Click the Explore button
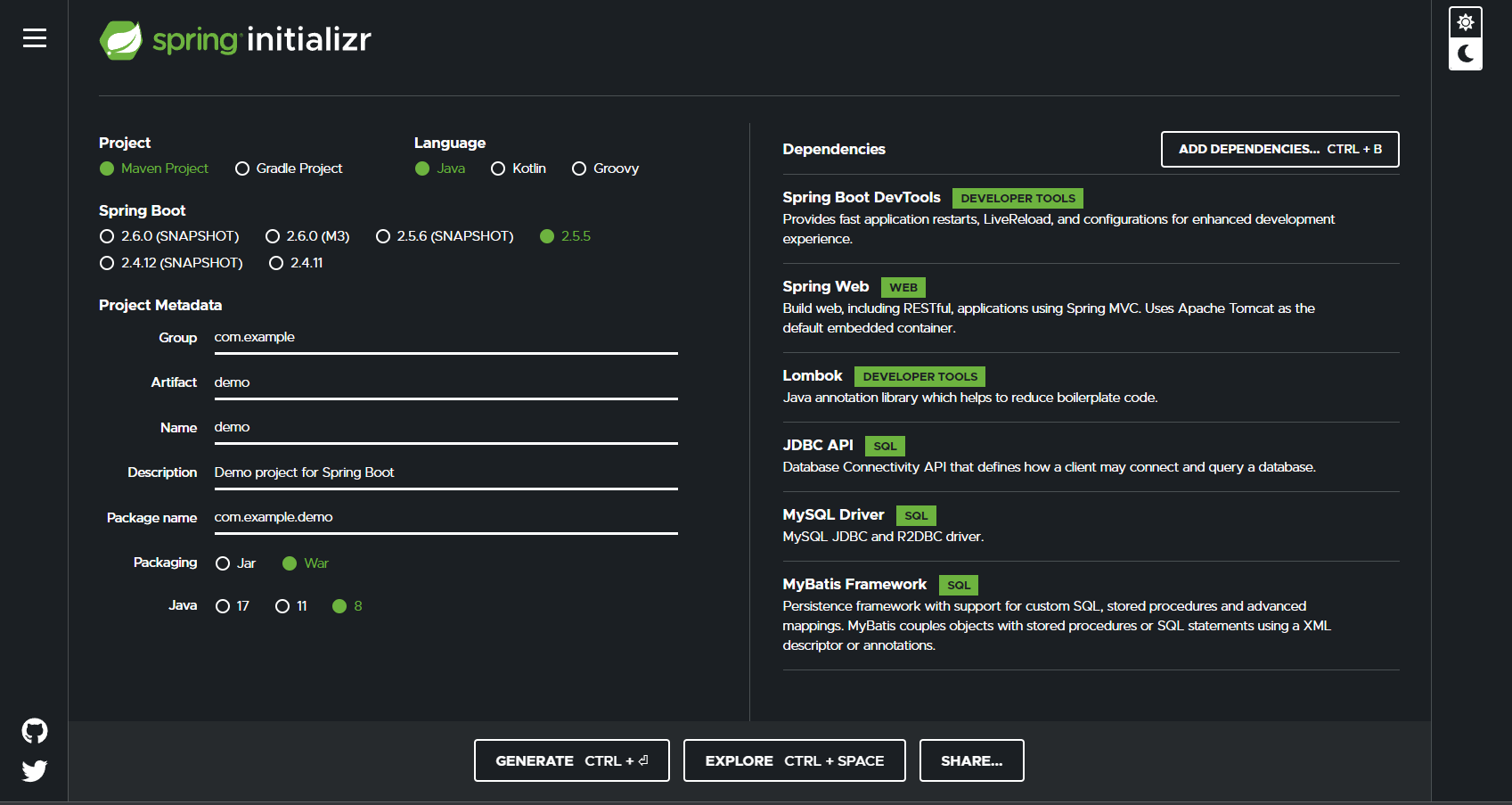Screen dimensions: 1512x805 pos(795,760)
